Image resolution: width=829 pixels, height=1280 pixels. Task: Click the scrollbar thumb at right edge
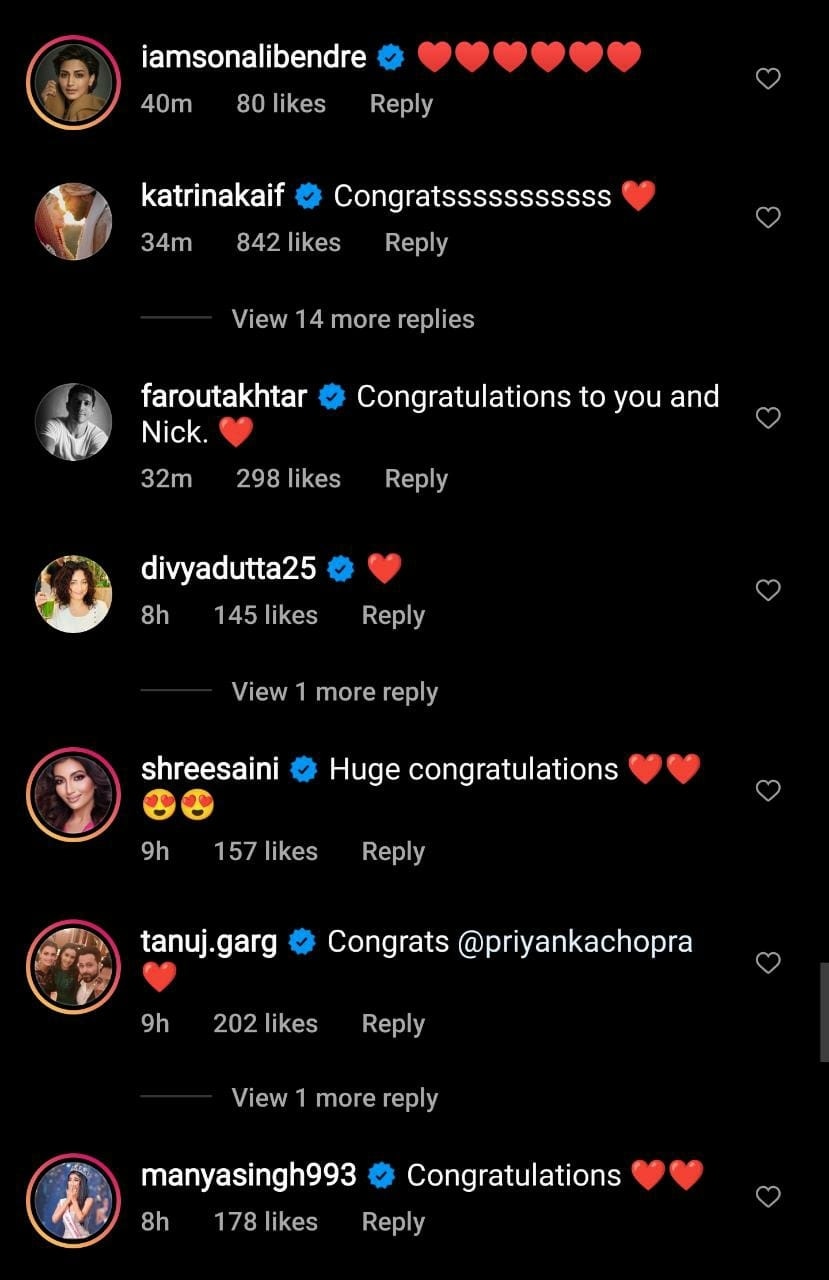click(823, 1011)
